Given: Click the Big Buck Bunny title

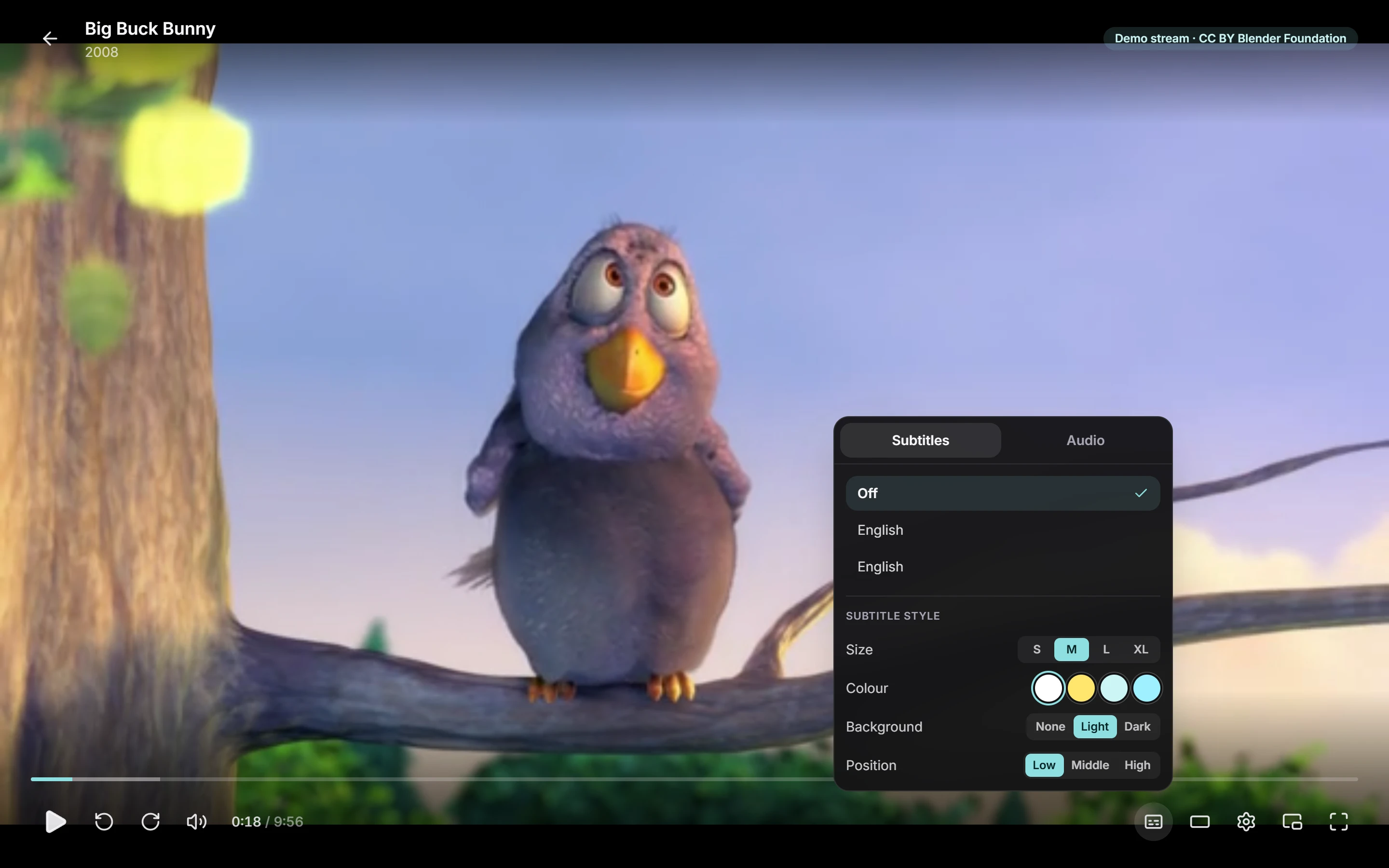Looking at the screenshot, I should [150, 29].
